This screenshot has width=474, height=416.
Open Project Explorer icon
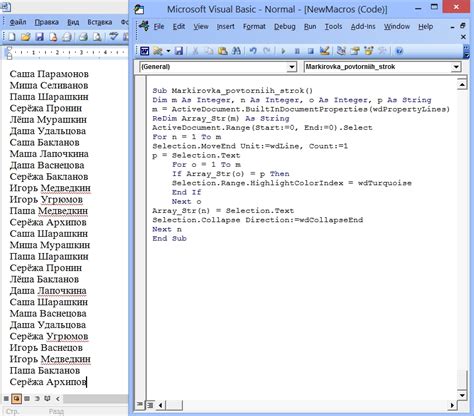(341, 51)
